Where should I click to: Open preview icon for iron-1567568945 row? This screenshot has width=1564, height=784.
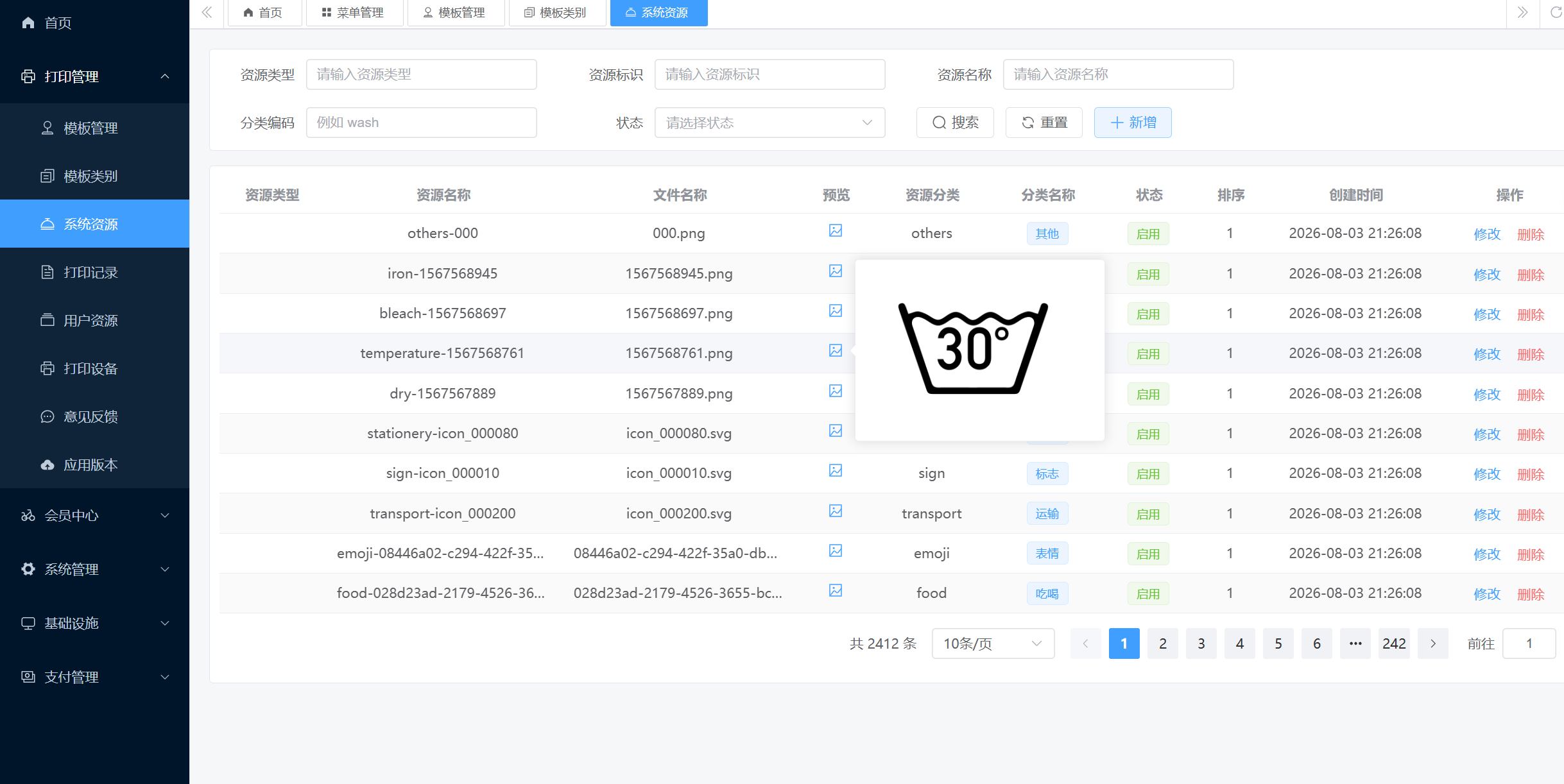point(835,271)
